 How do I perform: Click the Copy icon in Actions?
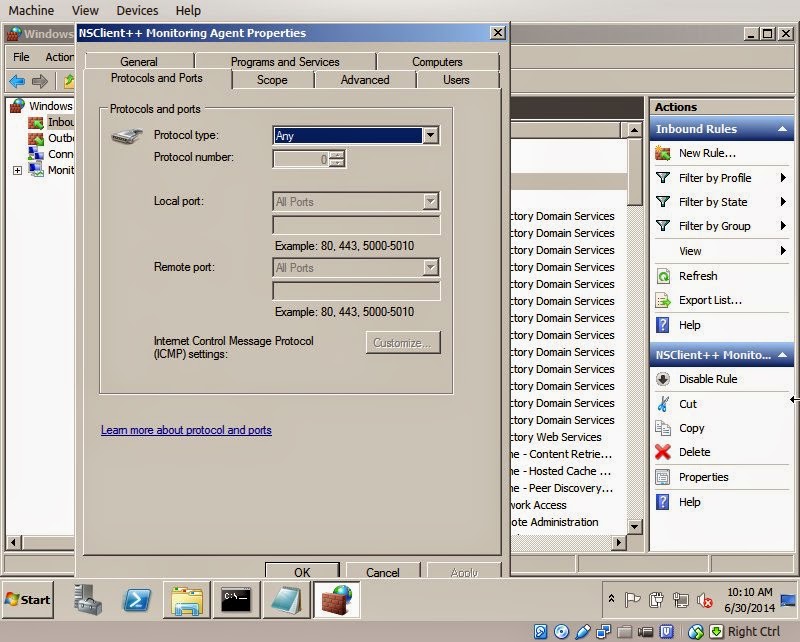click(662, 428)
